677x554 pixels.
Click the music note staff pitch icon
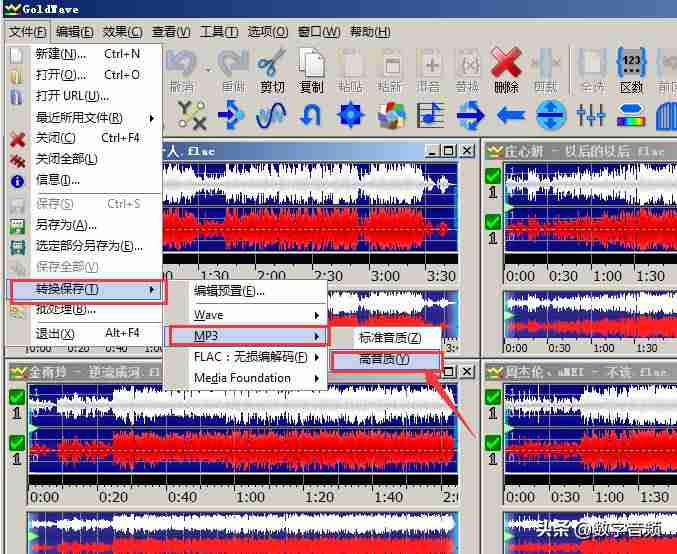[430, 115]
